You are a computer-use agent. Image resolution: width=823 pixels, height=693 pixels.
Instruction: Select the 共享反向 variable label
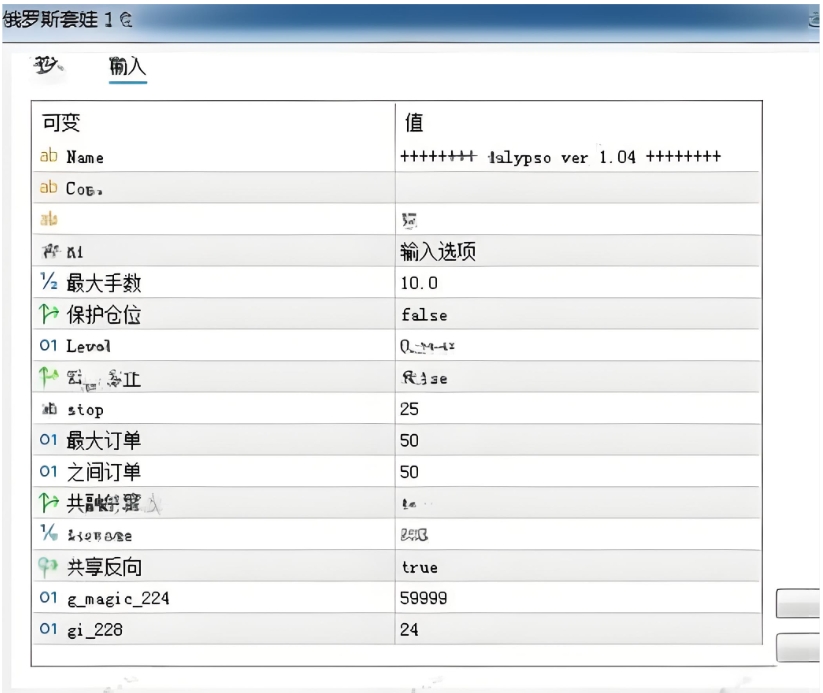(104, 567)
